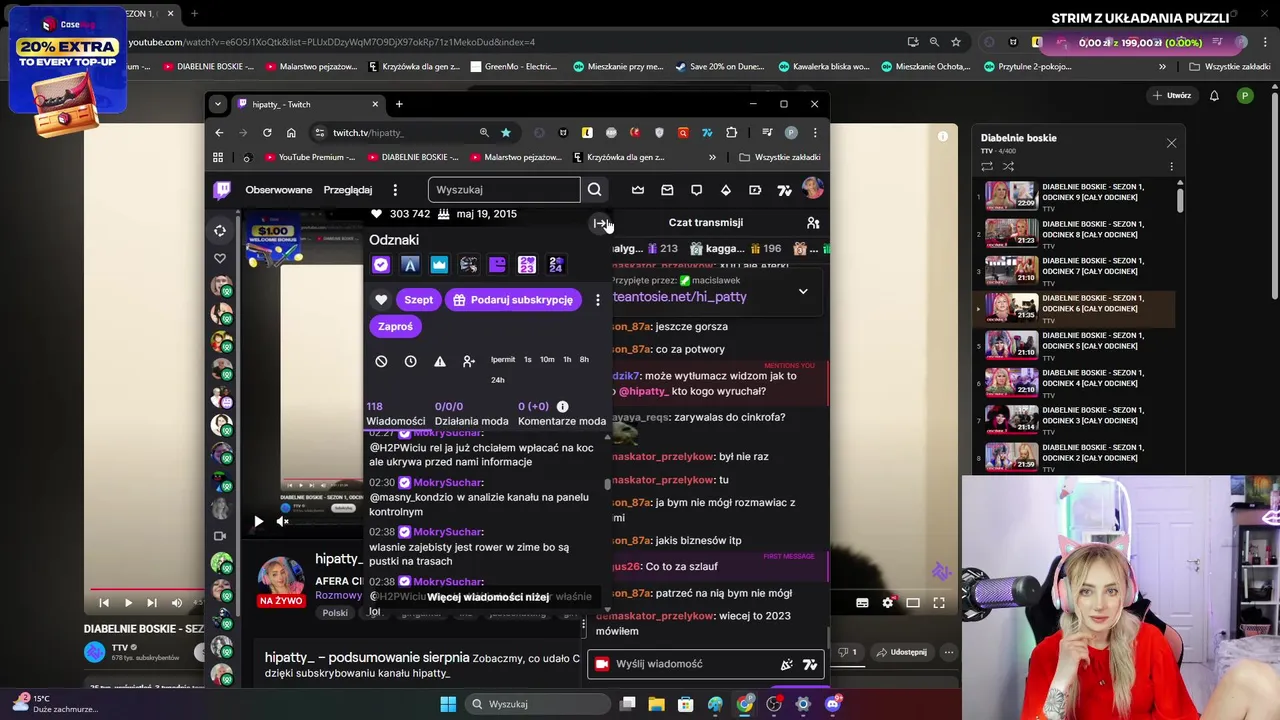Open Twitch browser Chrome menu dots
This screenshot has width=1280, height=720.
pyautogui.click(x=815, y=132)
